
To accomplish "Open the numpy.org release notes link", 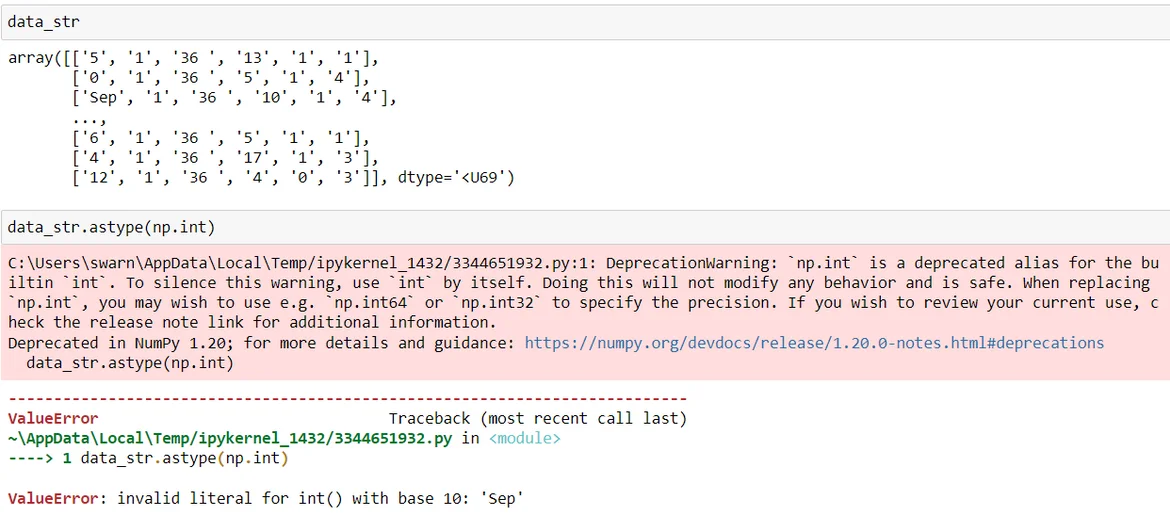I will pyautogui.click(x=814, y=343).
